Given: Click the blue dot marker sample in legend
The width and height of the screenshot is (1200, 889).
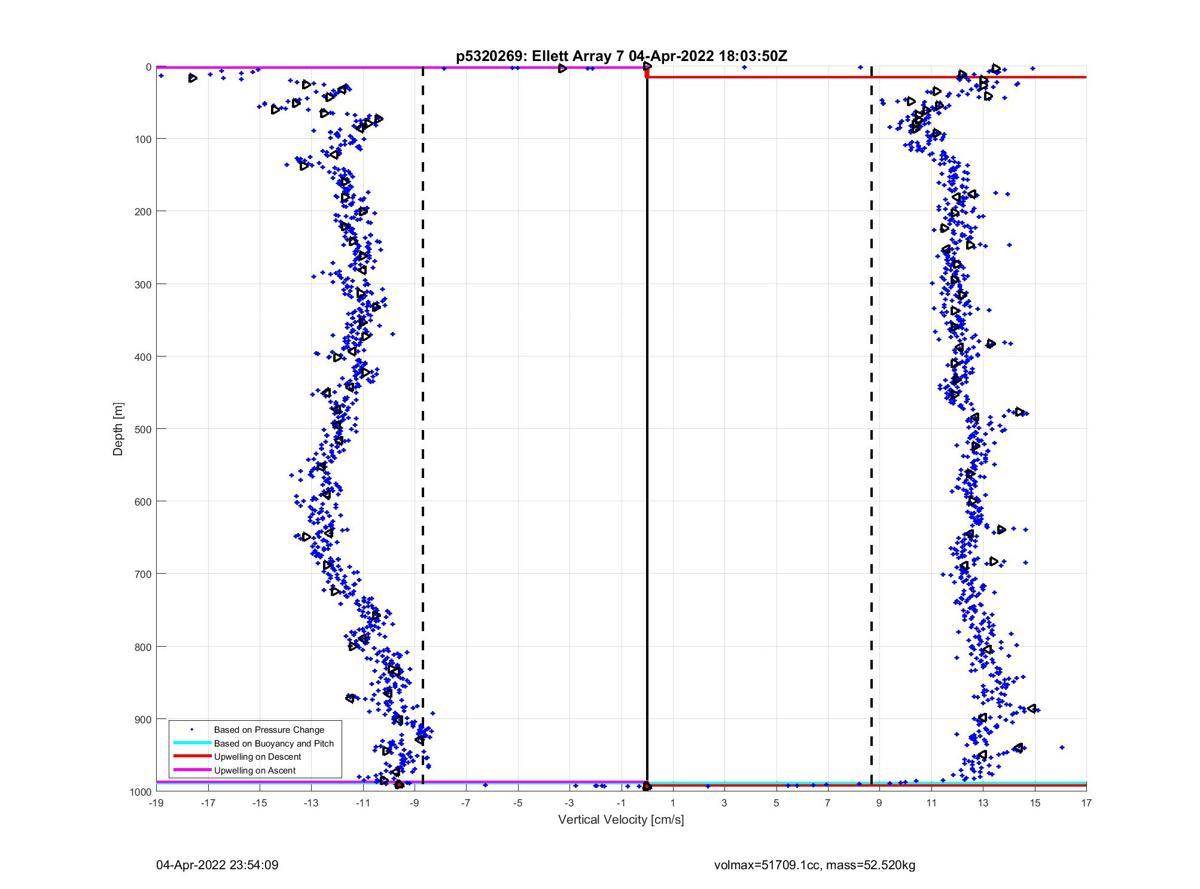Looking at the screenshot, I should pos(191,730).
